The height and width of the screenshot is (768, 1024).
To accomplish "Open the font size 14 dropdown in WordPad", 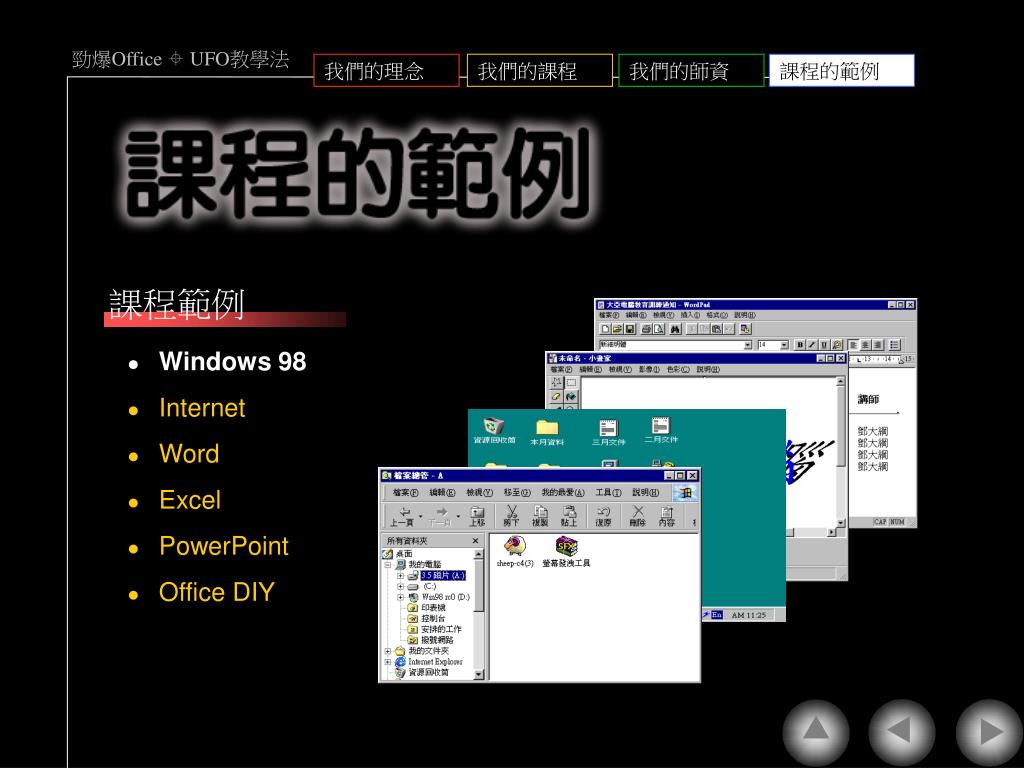I will pos(784,345).
